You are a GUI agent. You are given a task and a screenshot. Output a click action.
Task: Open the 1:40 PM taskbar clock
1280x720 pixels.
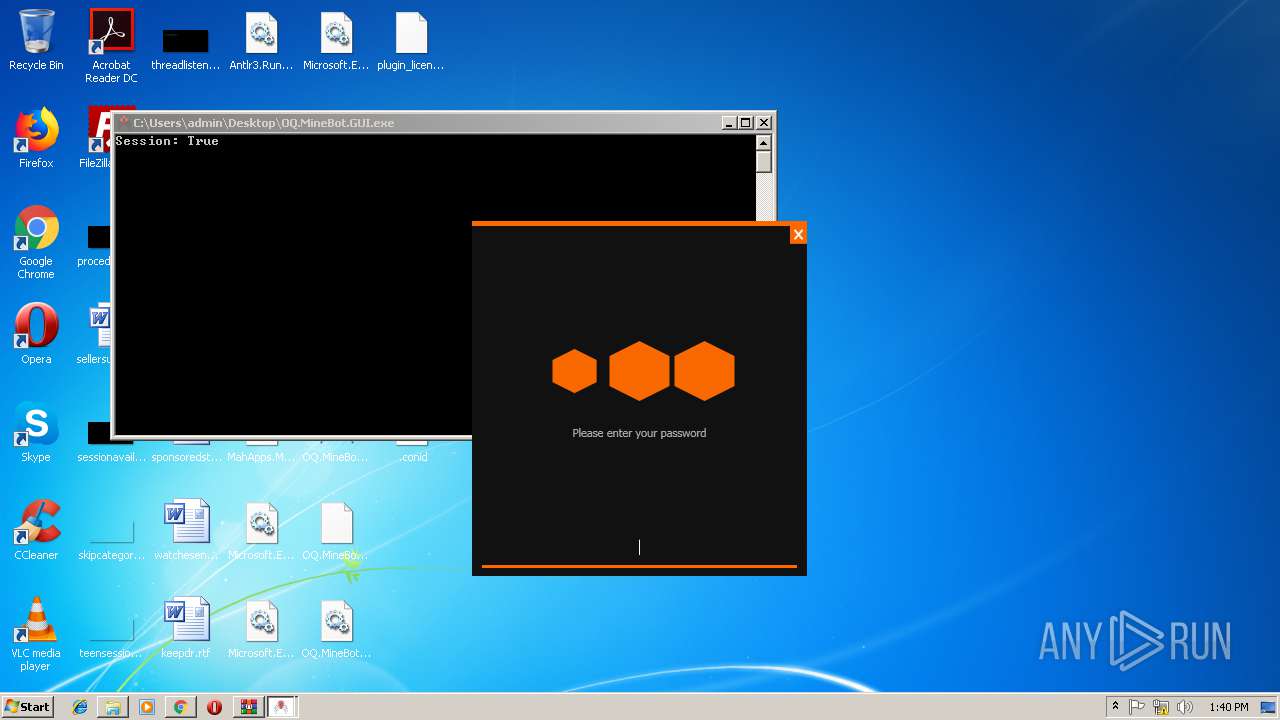tap(1228, 707)
